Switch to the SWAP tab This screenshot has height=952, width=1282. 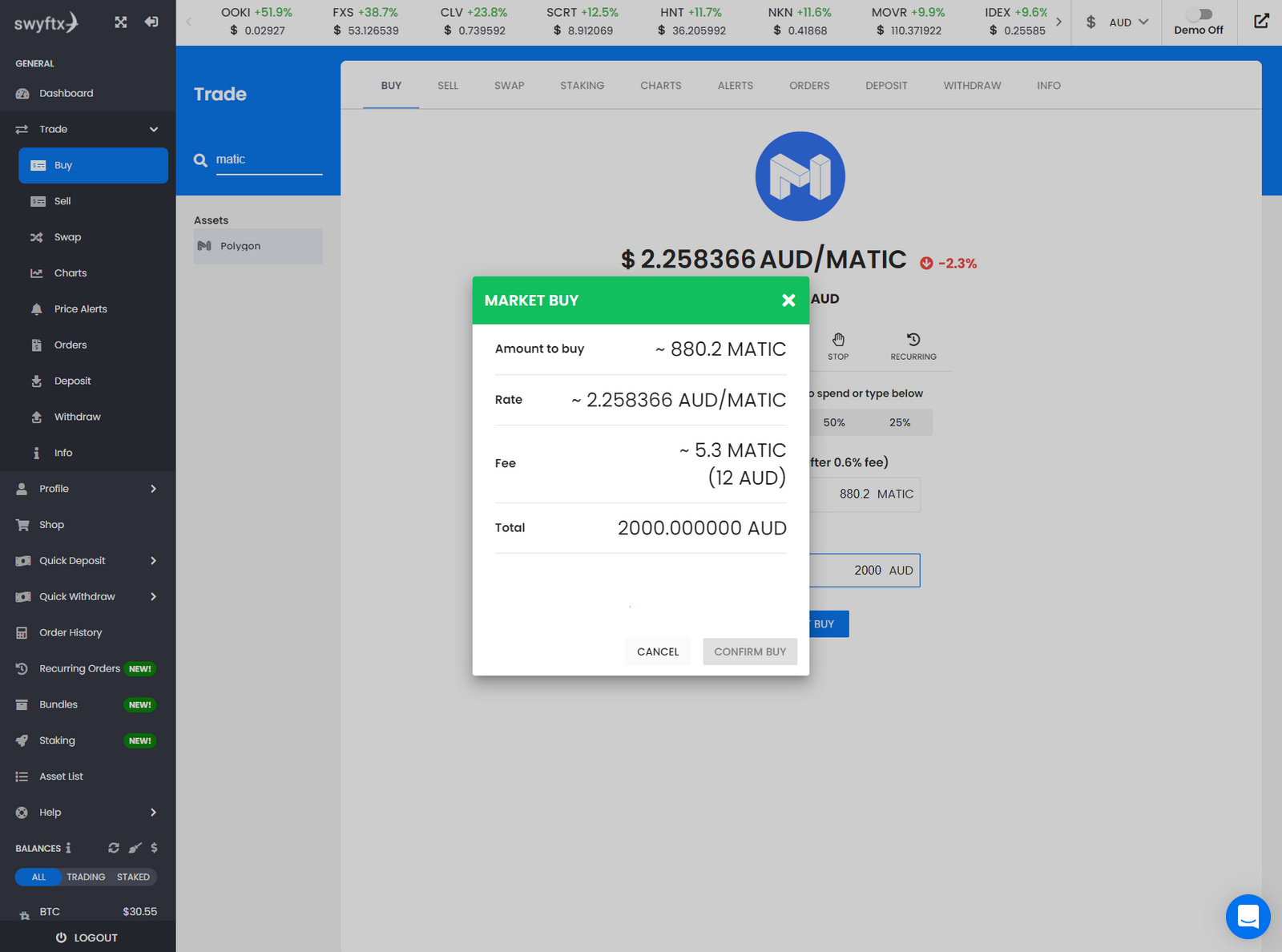pos(509,86)
